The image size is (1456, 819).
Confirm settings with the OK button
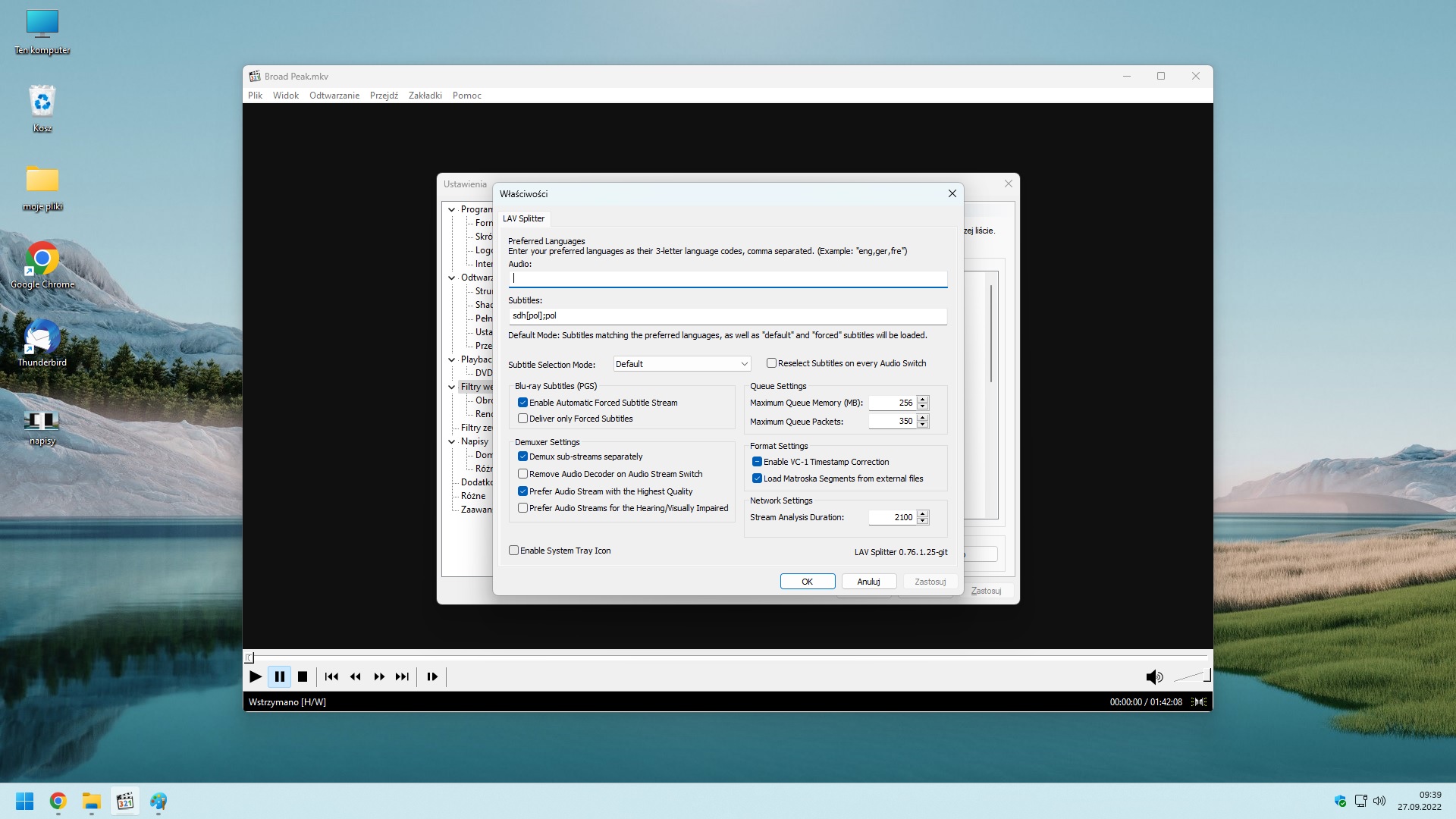(807, 581)
